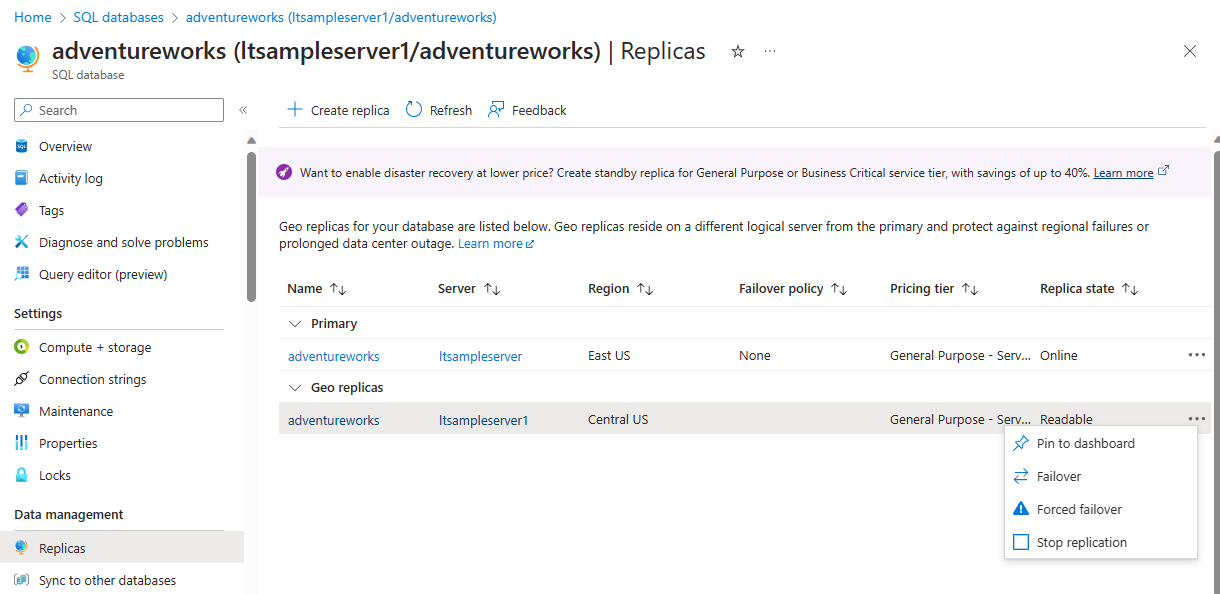The image size is (1220, 594).
Task: Click the Refresh circular arrow icon
Action: click(414, 110)
